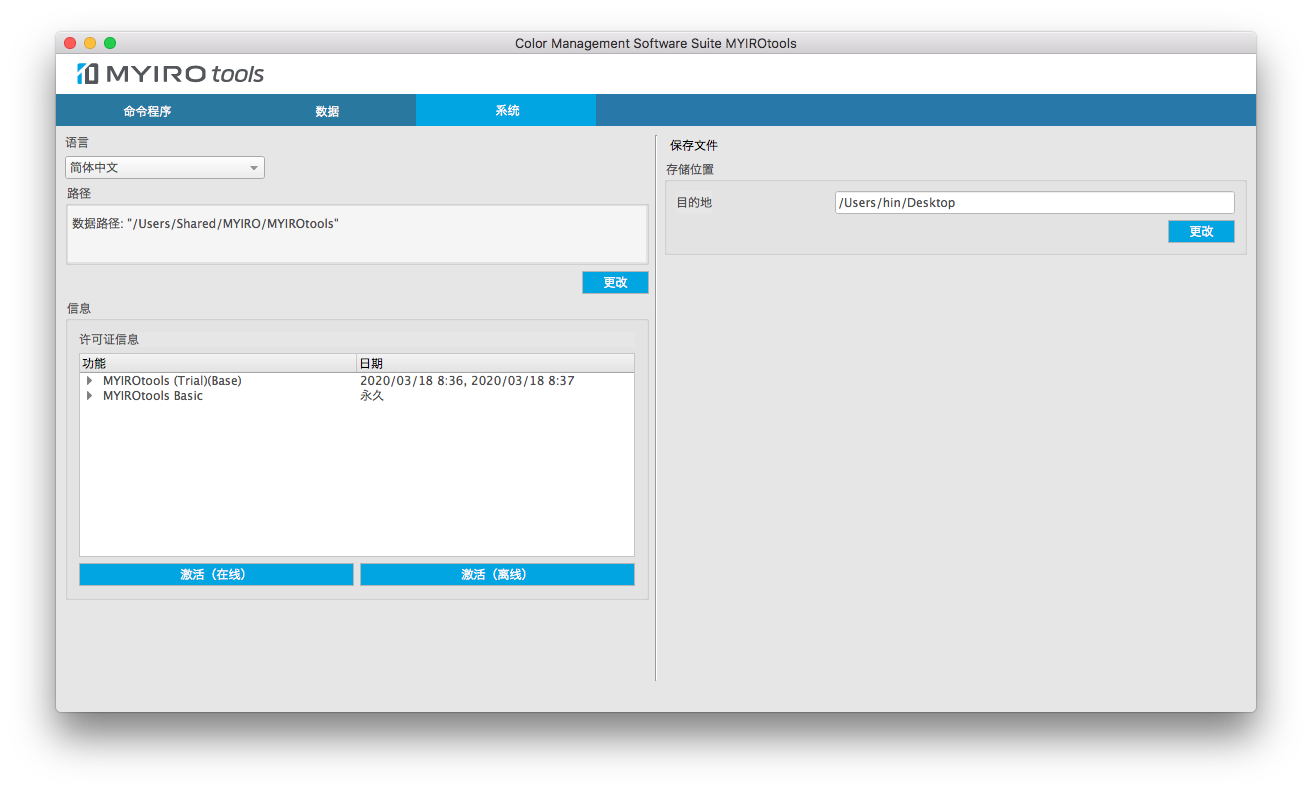Click the 保存文件 heading
This screenshot has width=1312, height=792.
point(694,146)
